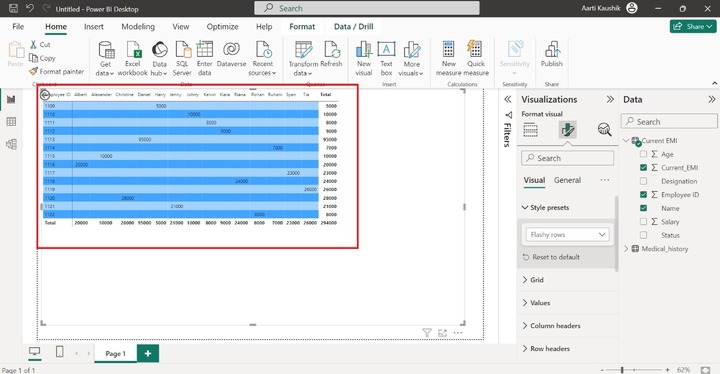Click the Save icon in title bar

(x=13, y=8)
